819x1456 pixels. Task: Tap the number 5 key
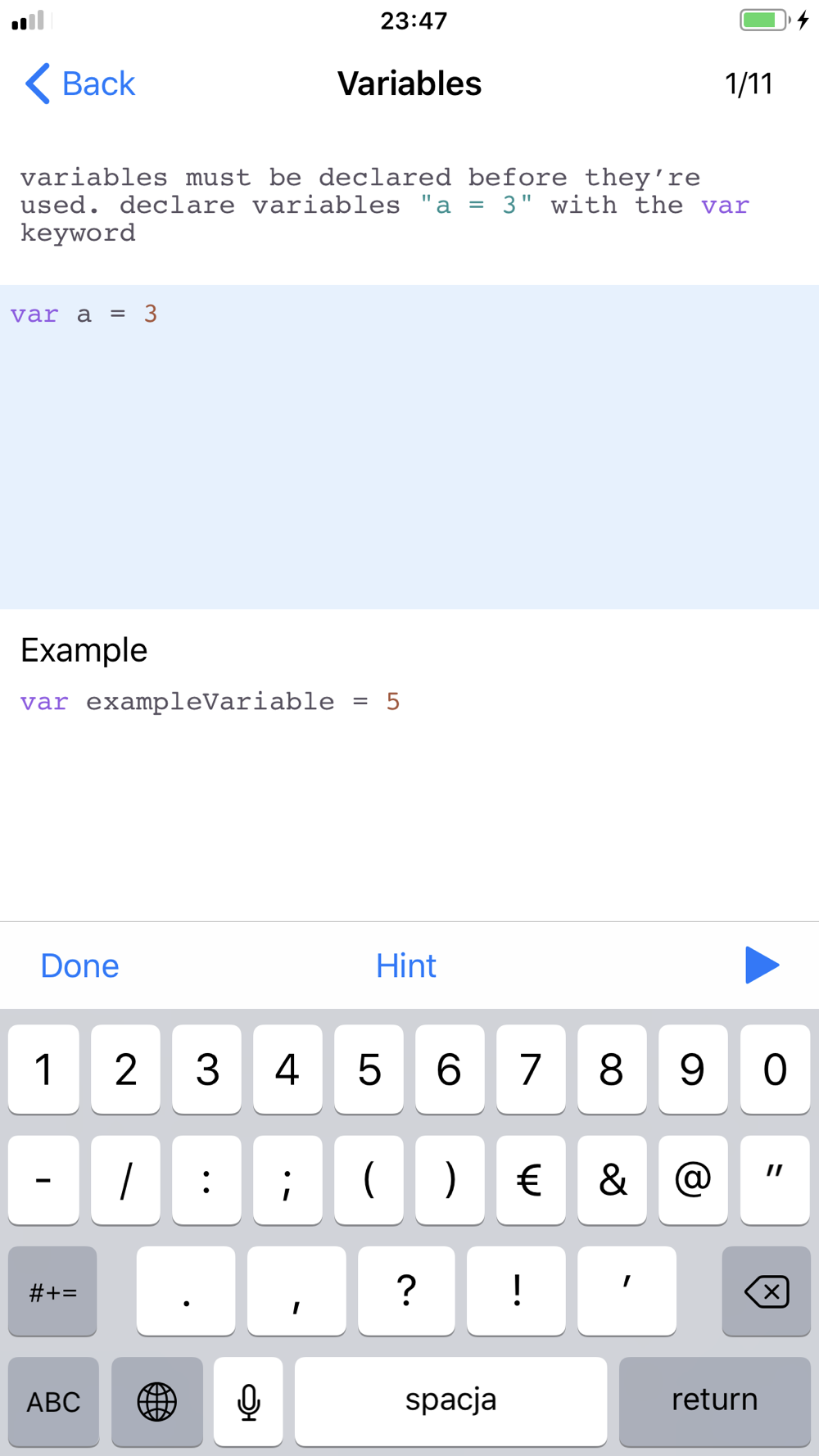tap(369, 1069)
